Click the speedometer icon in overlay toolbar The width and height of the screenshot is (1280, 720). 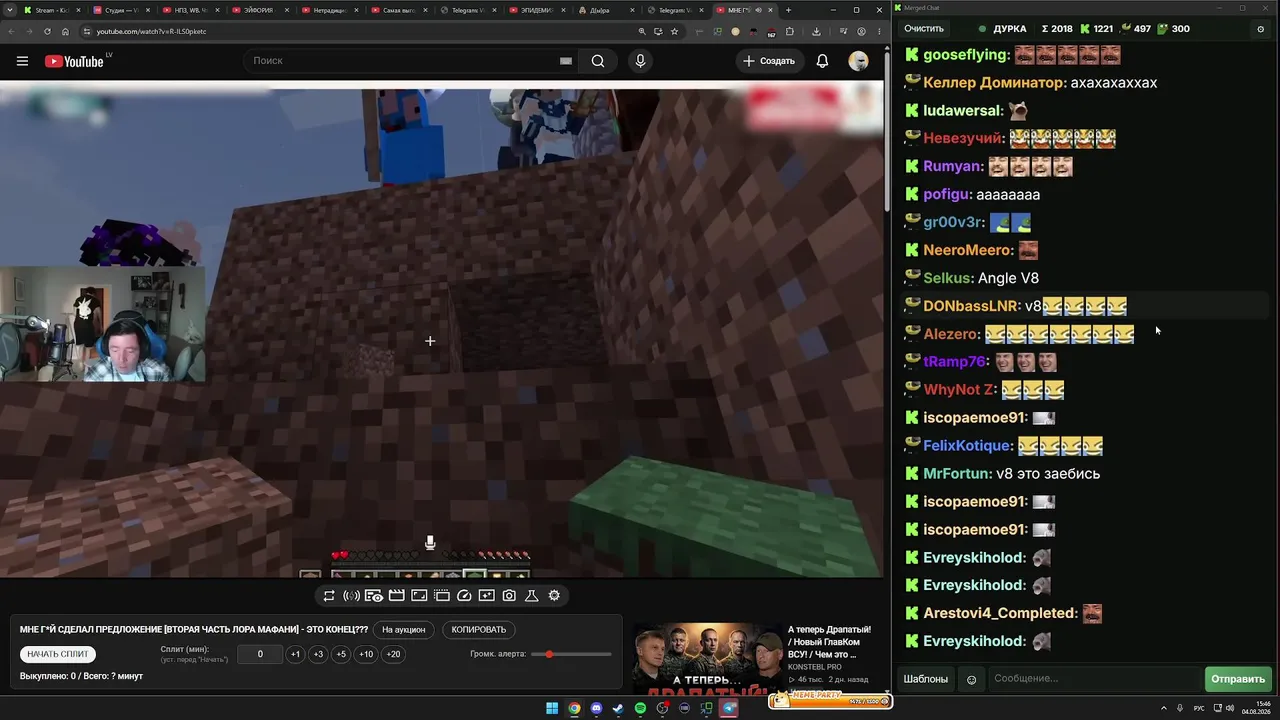(464, 596)
